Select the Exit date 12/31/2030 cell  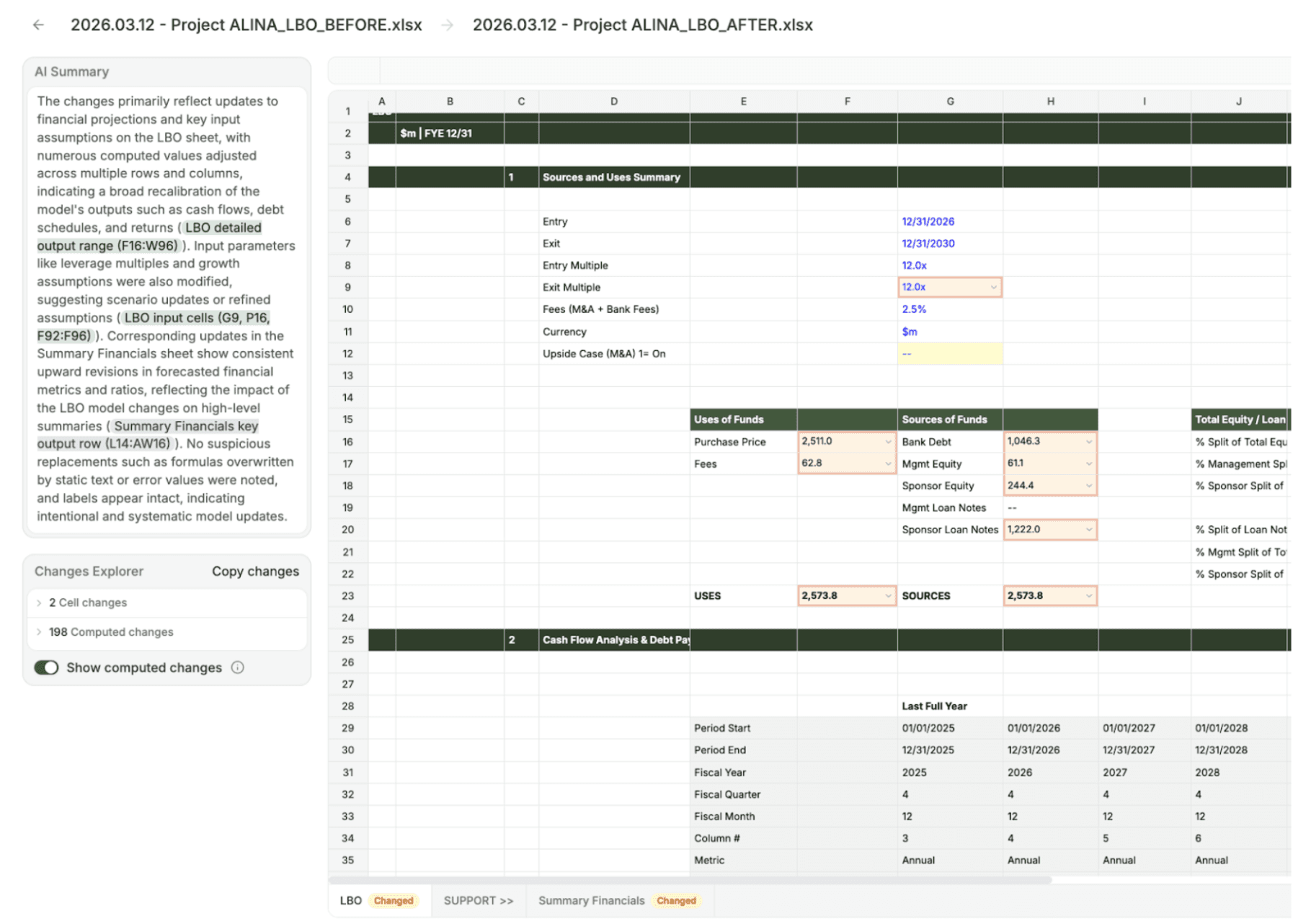click(x=950, y=244)
